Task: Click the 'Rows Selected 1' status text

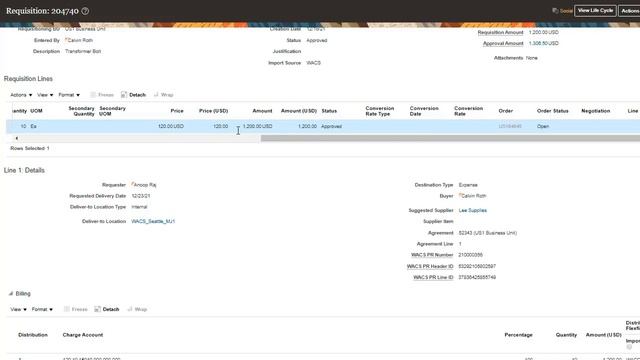Action: tap(30, 149)
